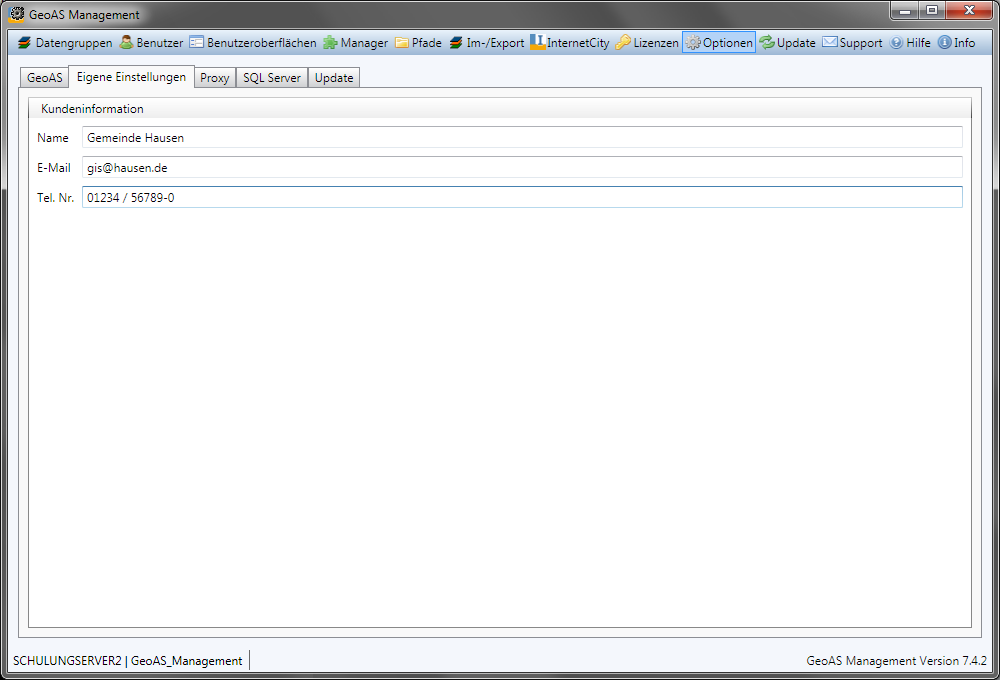This screenshot has height=680, width=1000.
Task: Select the Eigene Einstellungen tab
Action: click(x=131, y=77)
